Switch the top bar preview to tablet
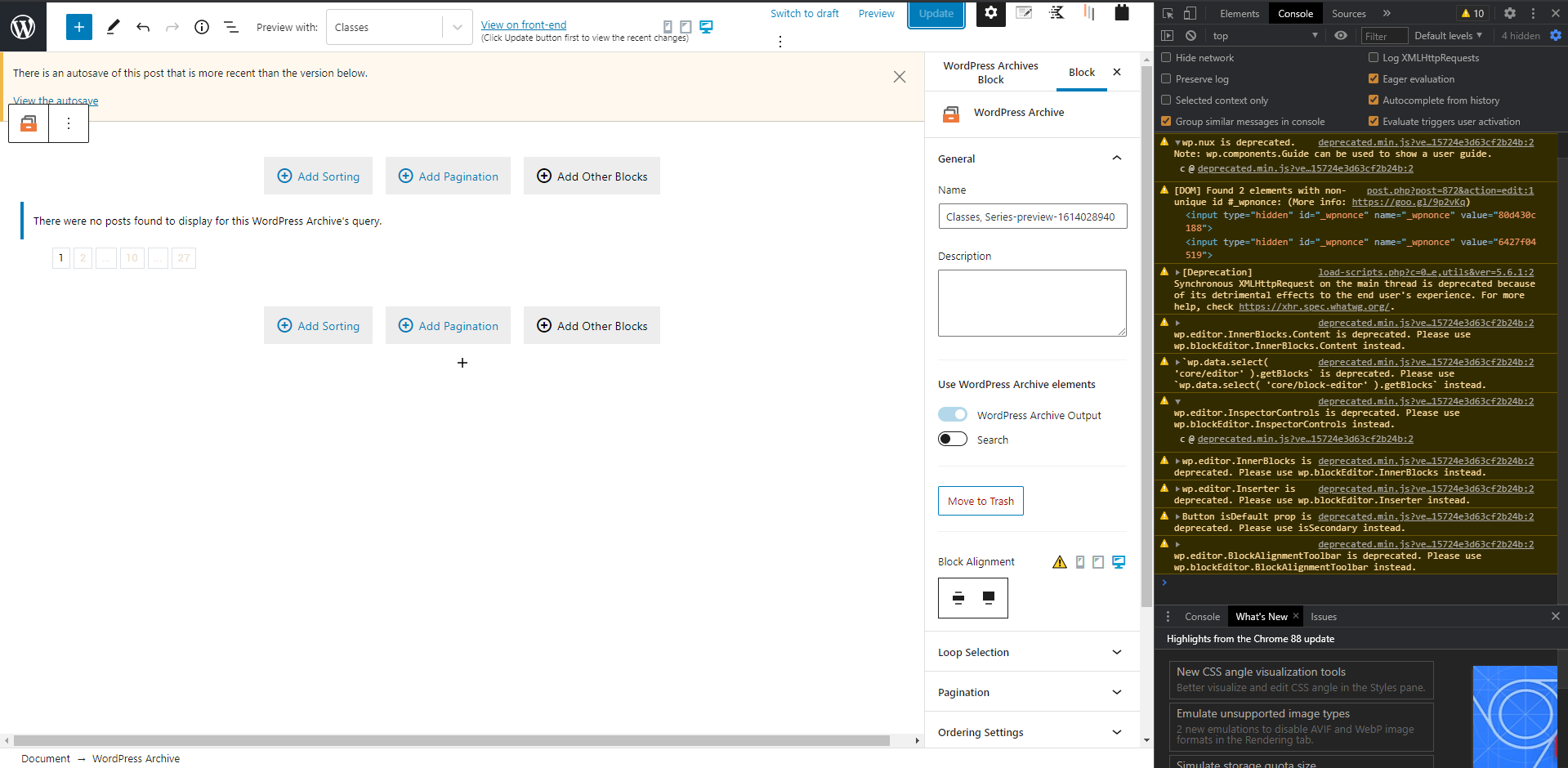Viewport: 1568px width, 768px height. [686, 27]
